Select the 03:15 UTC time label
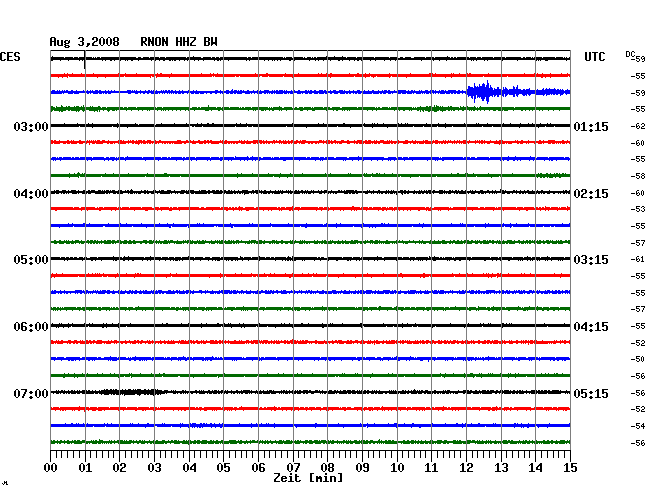This screenshot has width=650, height=494. click(x=591, y=260)
